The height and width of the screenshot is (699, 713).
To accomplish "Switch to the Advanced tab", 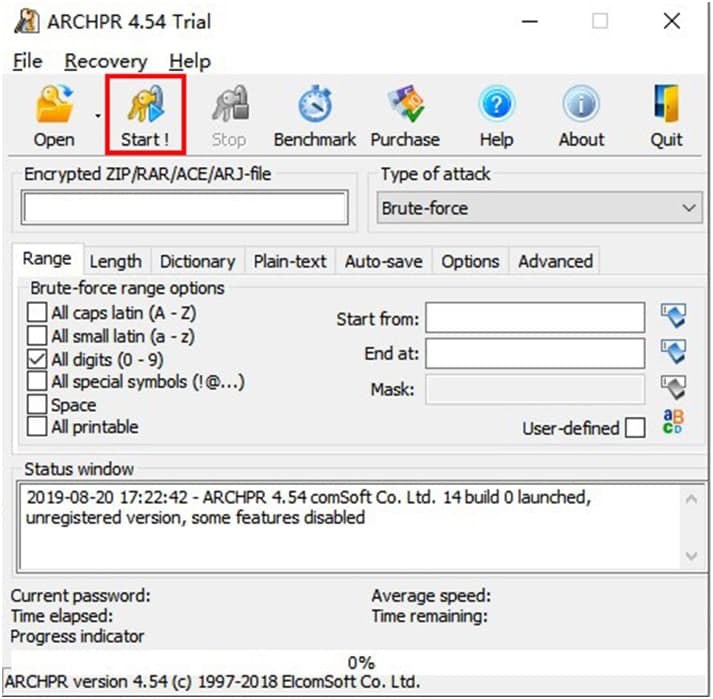I will tap(555, 261).
